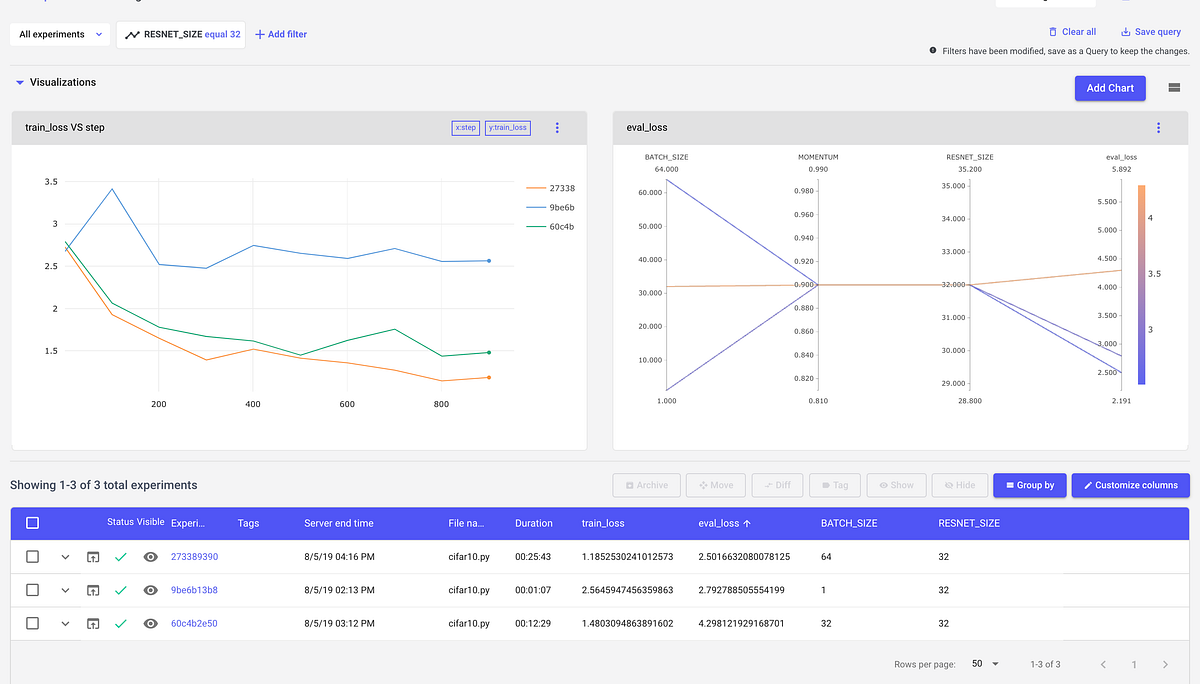Open experiment link 9be6b13b8

(x=192, y=590)
